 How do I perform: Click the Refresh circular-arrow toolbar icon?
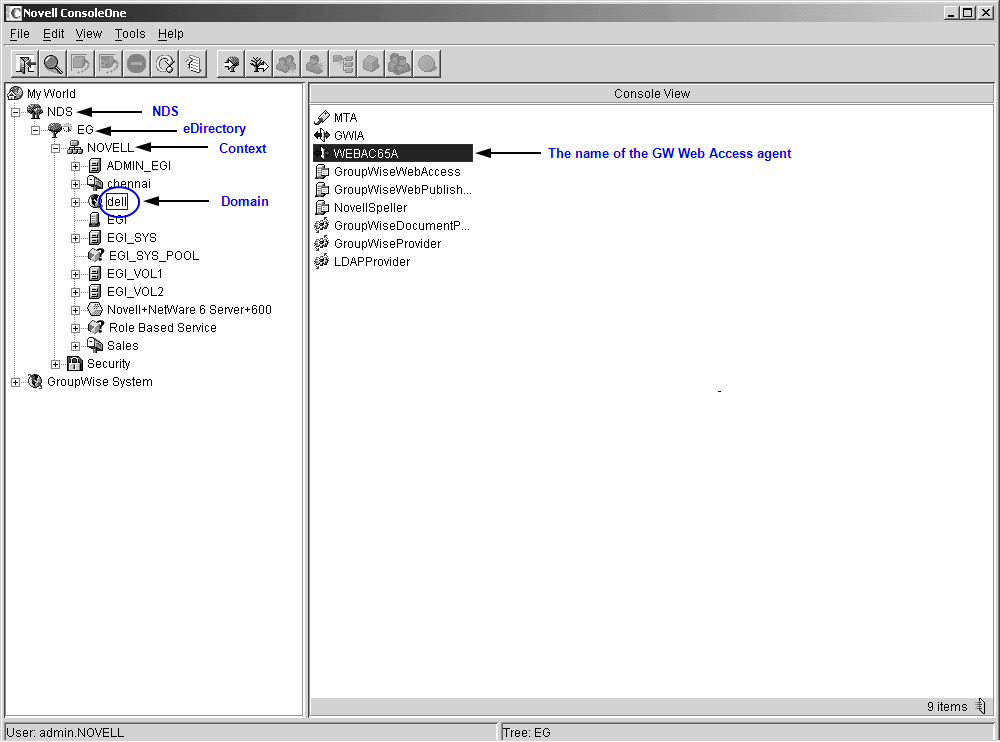[x=165, y=64]
